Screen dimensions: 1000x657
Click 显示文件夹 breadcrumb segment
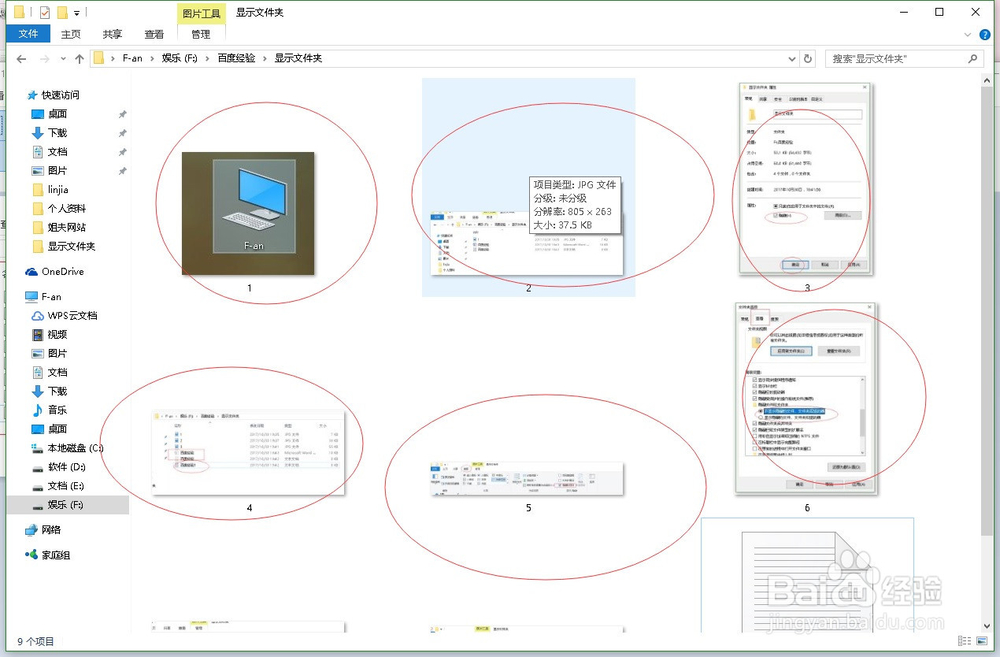click(298, 58)
